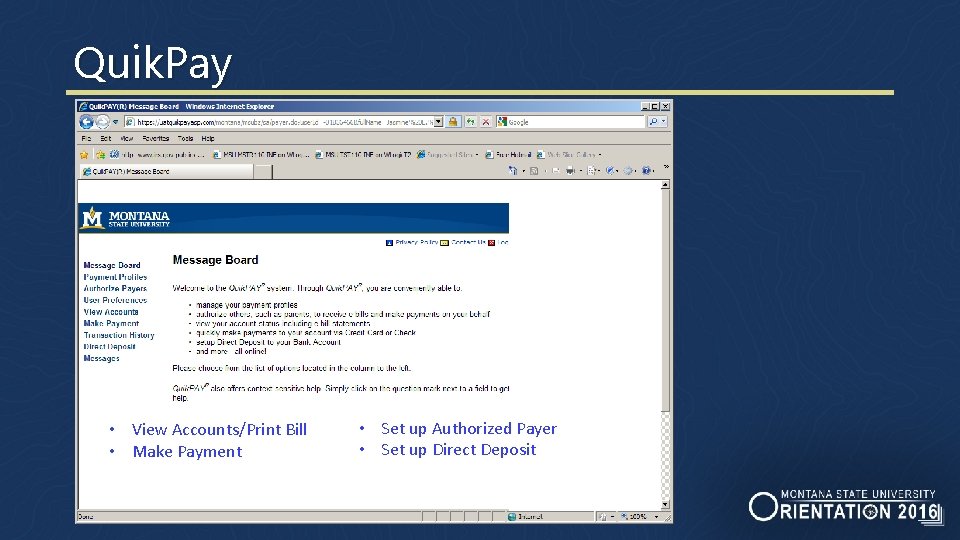Image resolution: width=960 pixels, height=540 pixels.
Task: Click the Add to Favorites Bar icon
Action: [100, 155]
